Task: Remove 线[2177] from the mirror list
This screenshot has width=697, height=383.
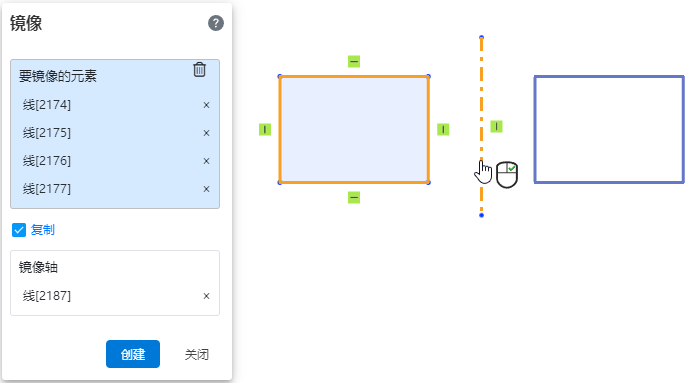Action: click(x=206, y=189)
